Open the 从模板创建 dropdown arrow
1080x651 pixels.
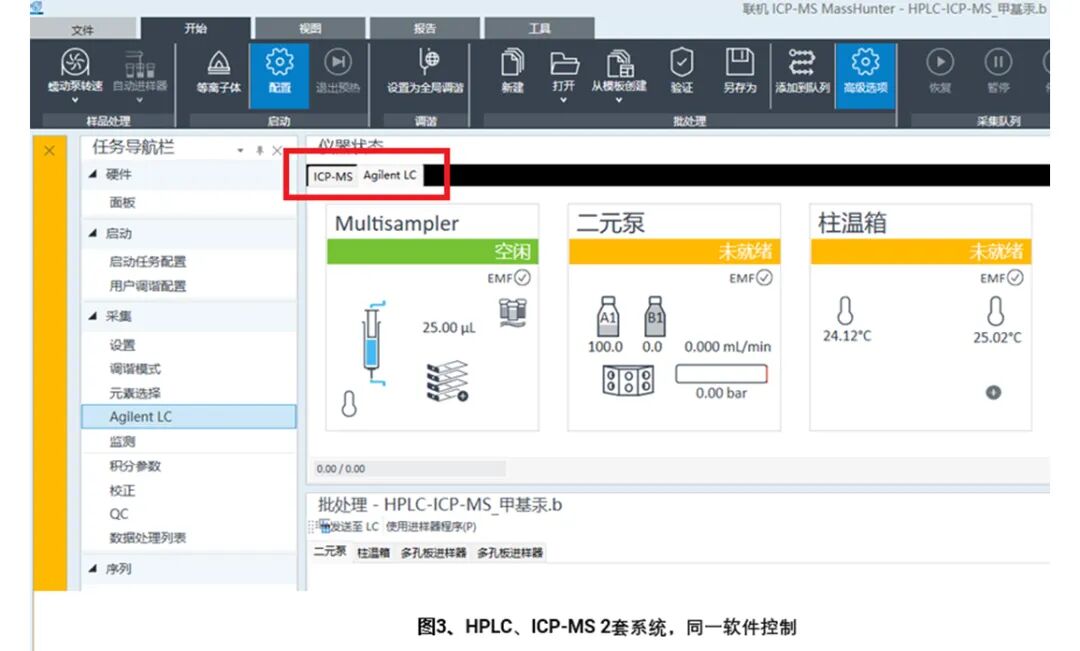click(619, 101)
